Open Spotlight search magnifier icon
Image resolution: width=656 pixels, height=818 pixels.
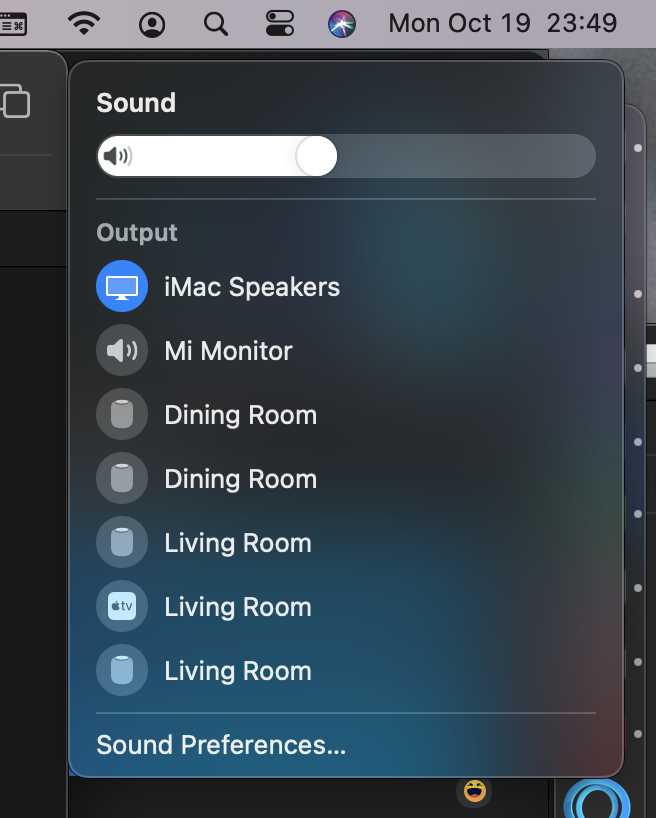[216, 24]
